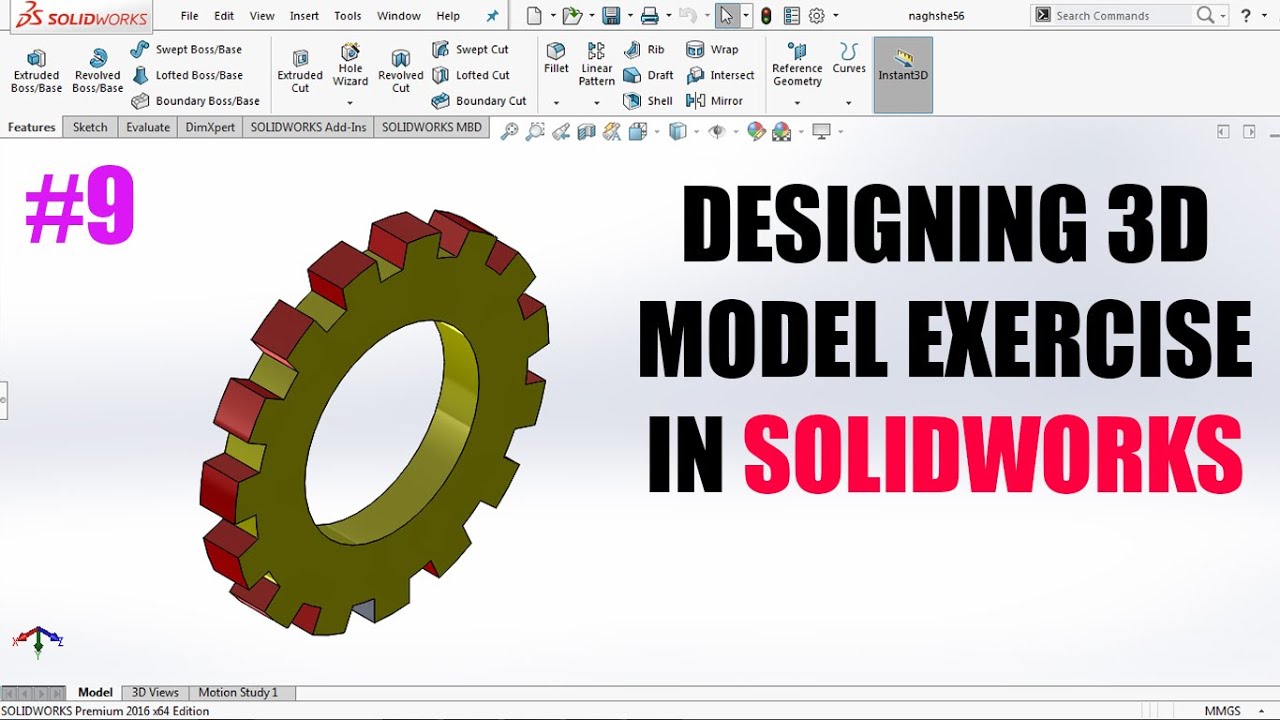Open the Hole Wizard tool

350,65
